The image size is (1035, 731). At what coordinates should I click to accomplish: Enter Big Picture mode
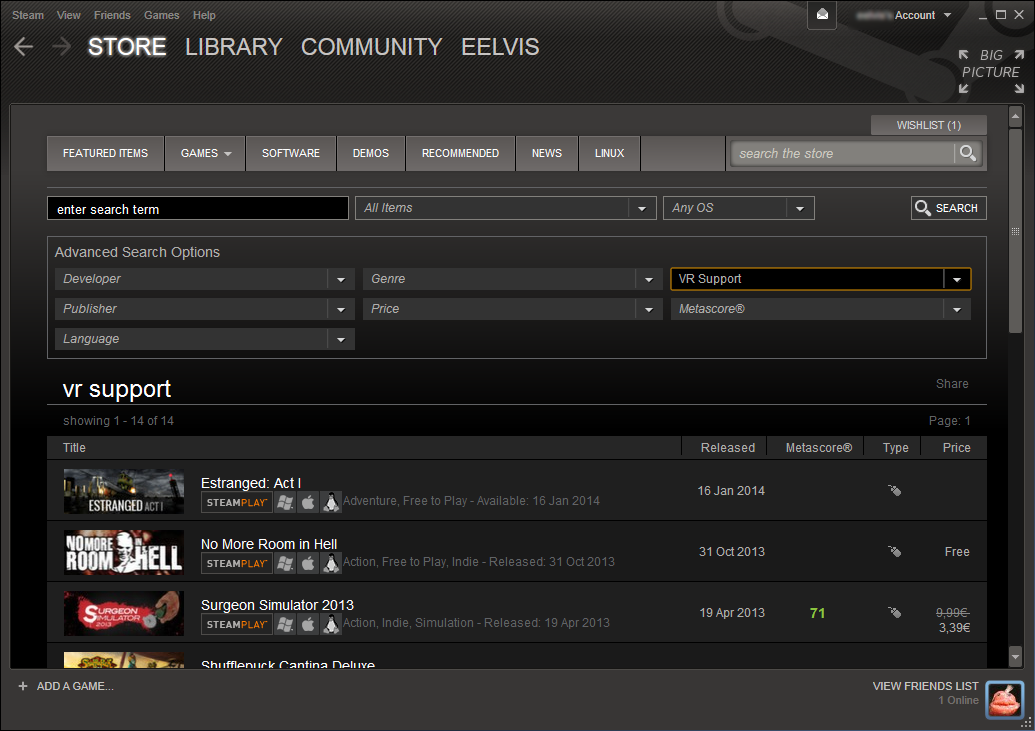click(x=991, y=71)
